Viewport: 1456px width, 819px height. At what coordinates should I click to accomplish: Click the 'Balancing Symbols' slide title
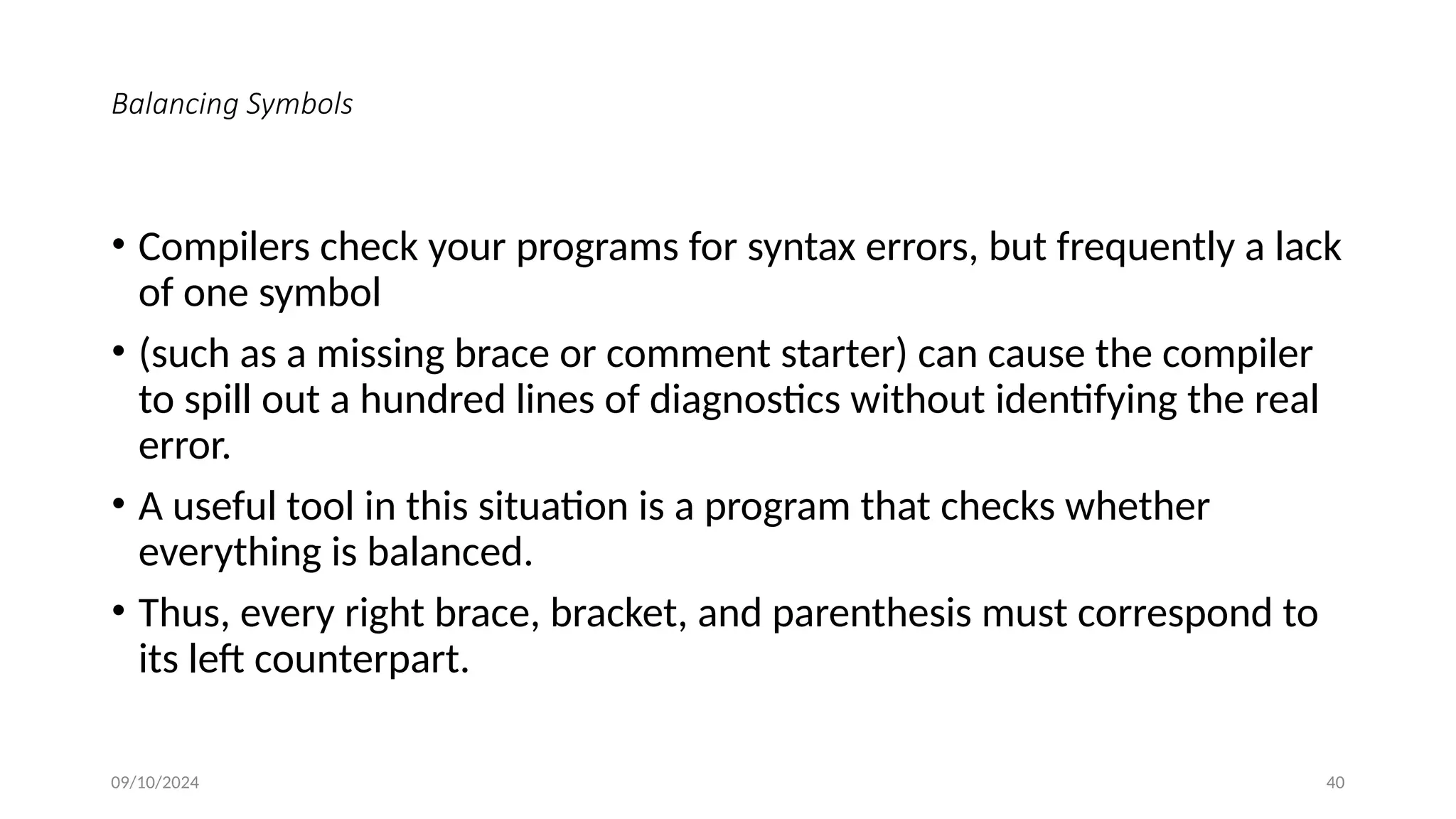click(x=232, y=105)
